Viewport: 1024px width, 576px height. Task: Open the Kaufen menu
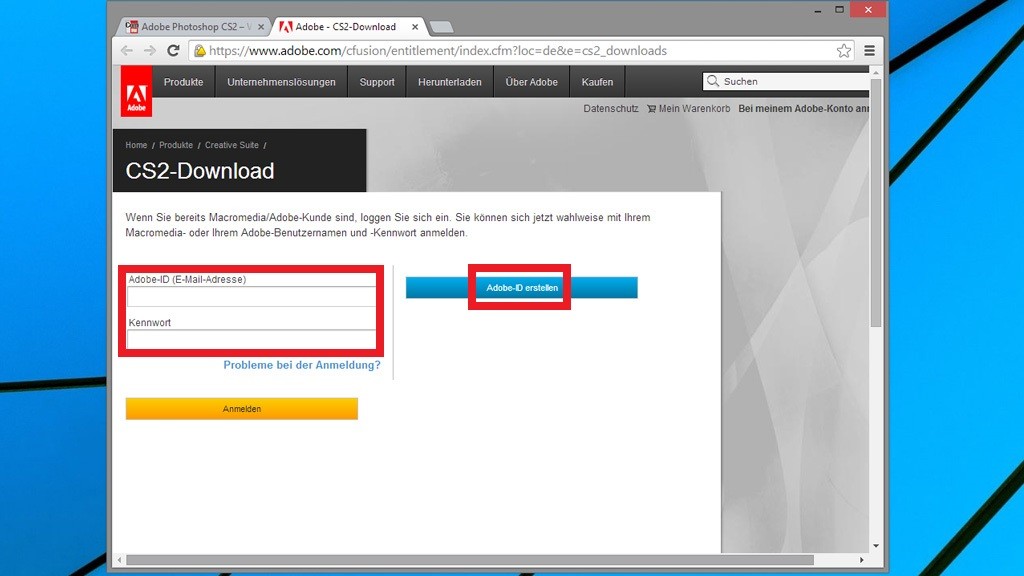(598, 82)
